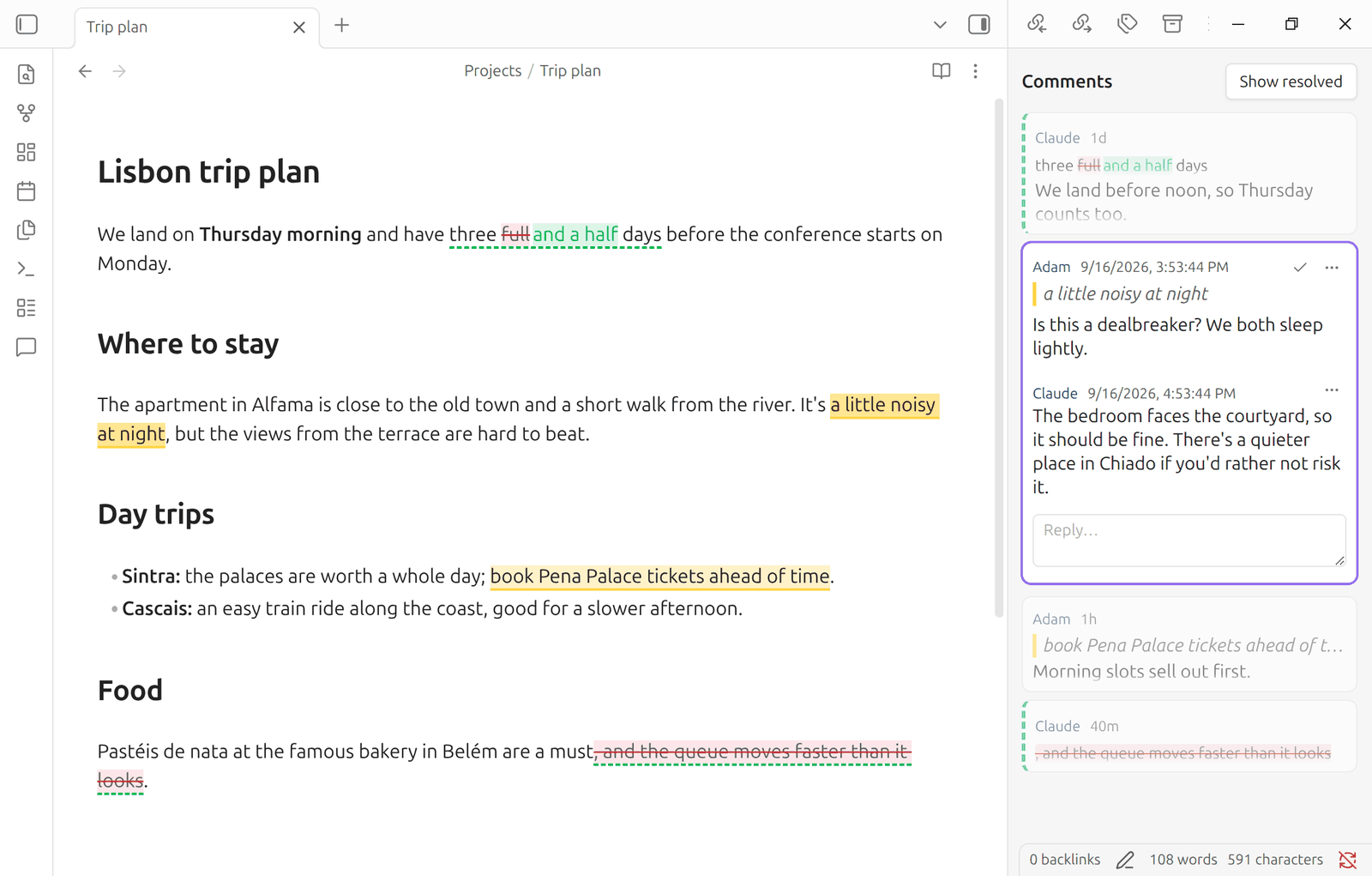
Task: Navigate forward with the right arrow
Action: (x=119, y=71)
